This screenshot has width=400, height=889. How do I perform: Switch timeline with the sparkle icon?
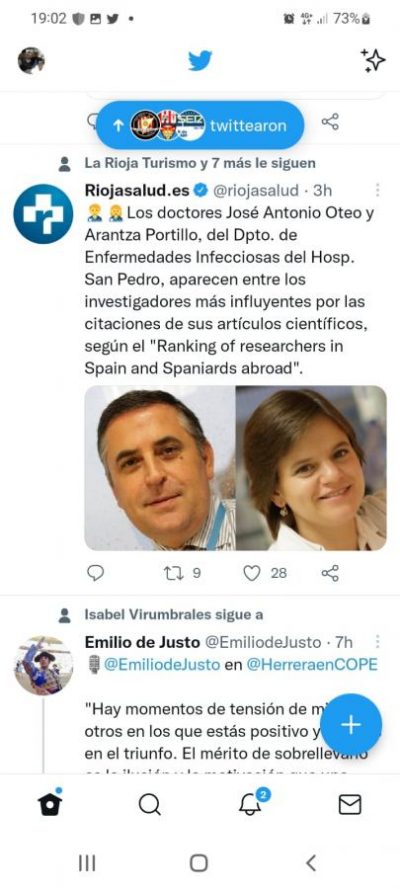(x=373, y=60)
